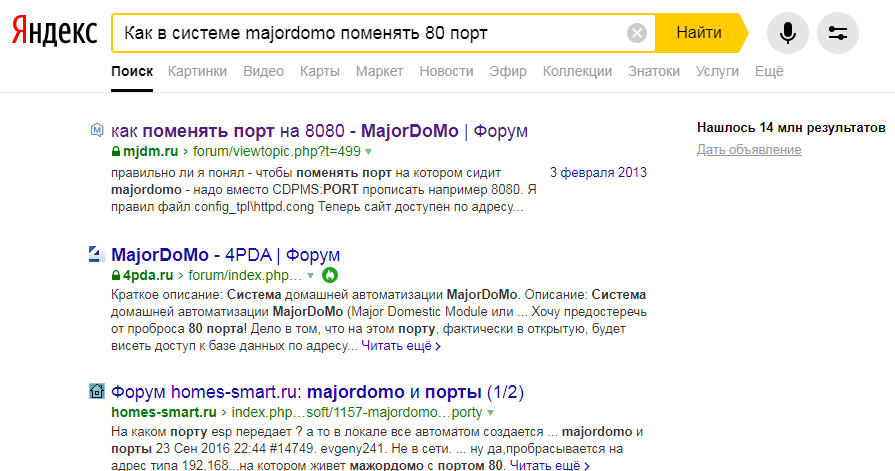Open 'как поменять порт на 8080' result

(x=319, y=131)
